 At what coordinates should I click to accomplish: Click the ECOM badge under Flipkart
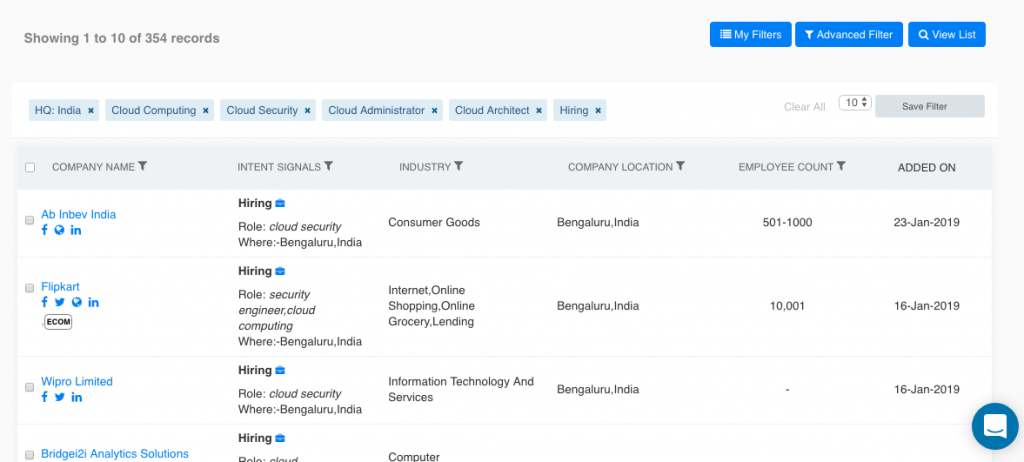pos(58,322)
